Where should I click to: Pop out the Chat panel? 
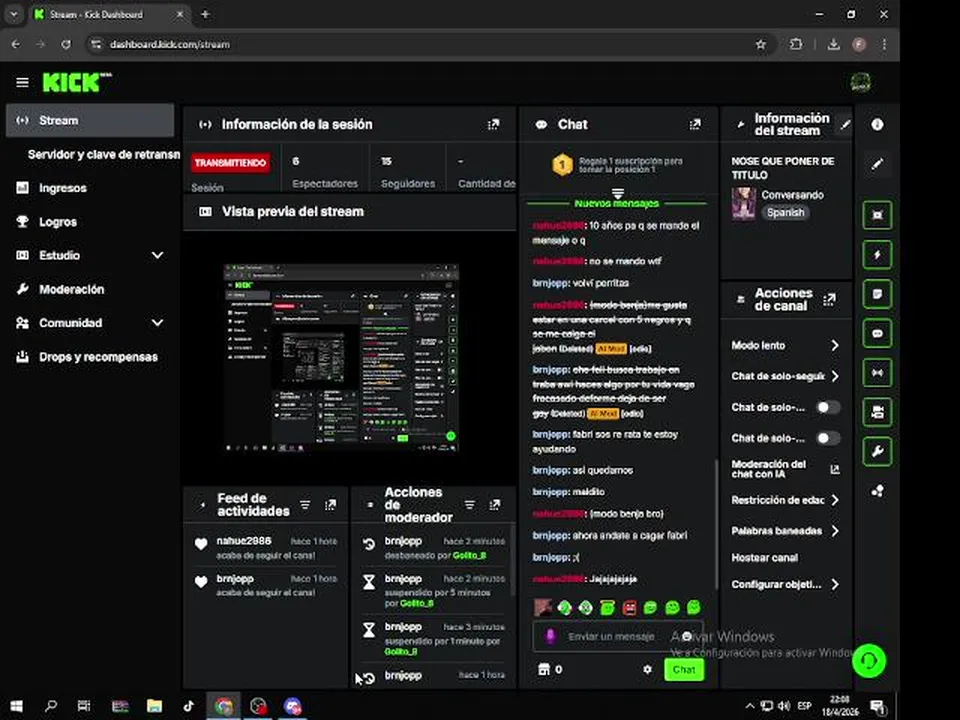click(695, 124)
